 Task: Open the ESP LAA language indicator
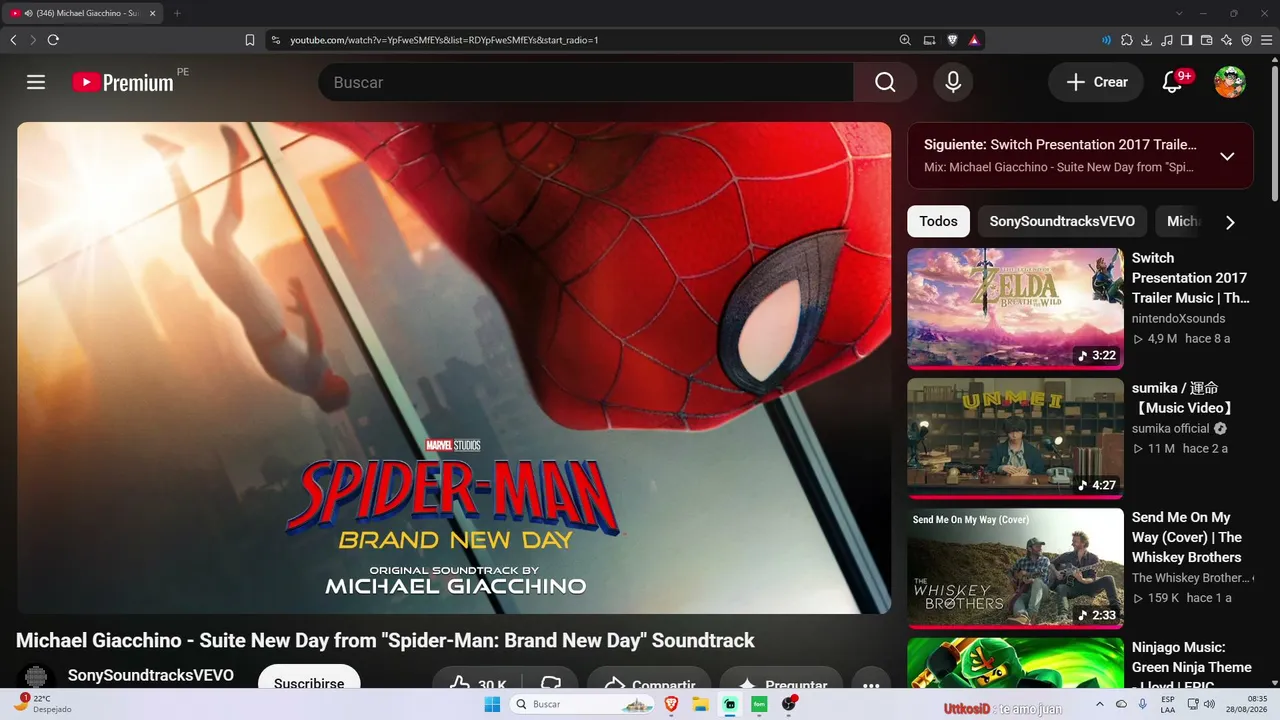[1168, 704]
